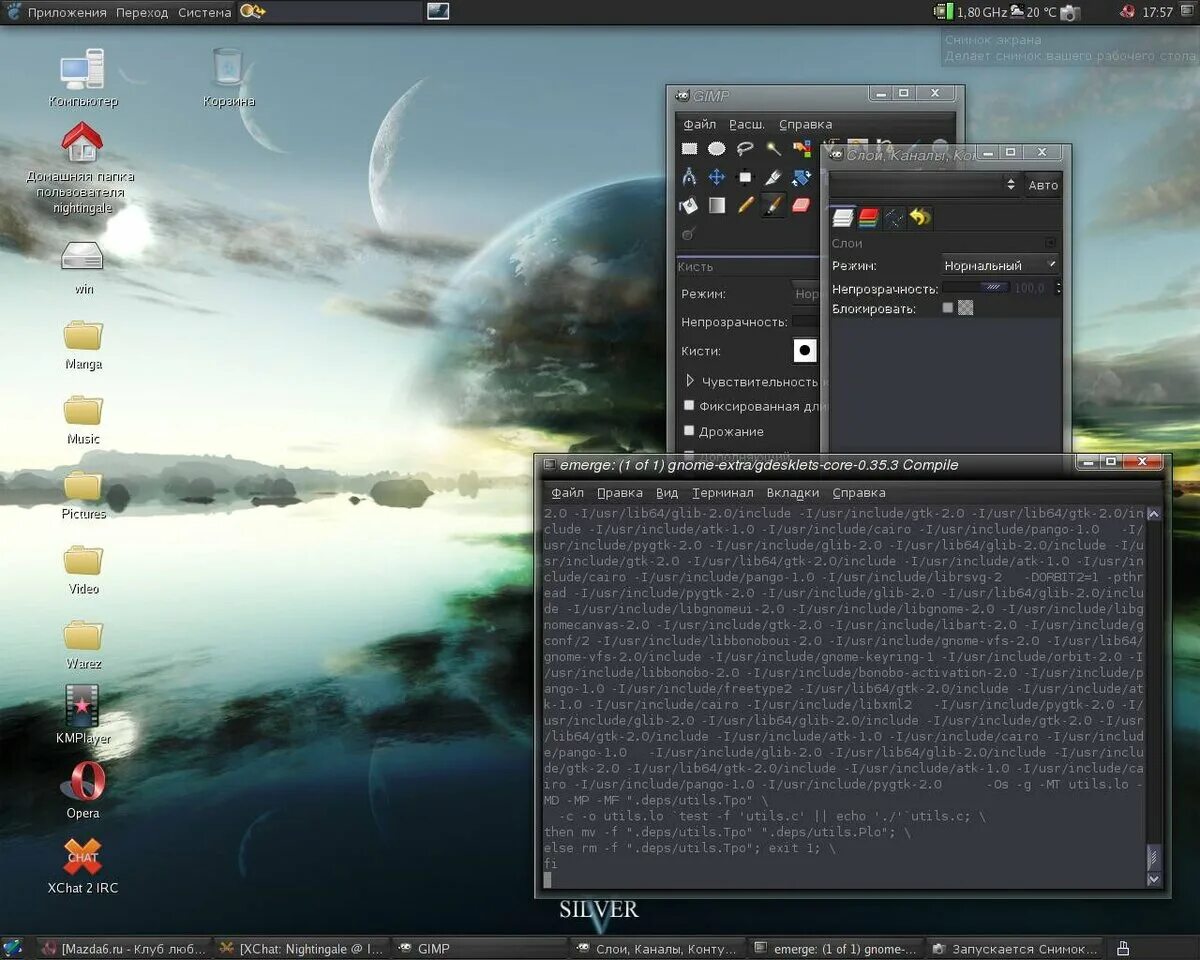Open the layer Режим Нормальный dropdown

(x=1000, y=265)
